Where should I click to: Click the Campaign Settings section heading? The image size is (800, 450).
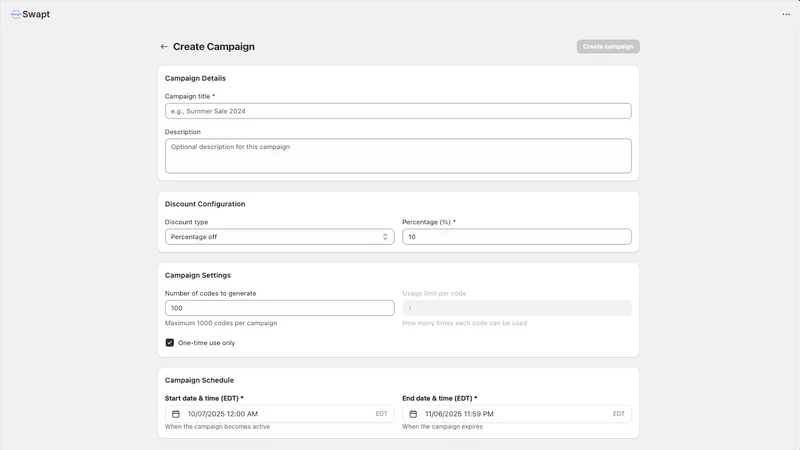197,275
